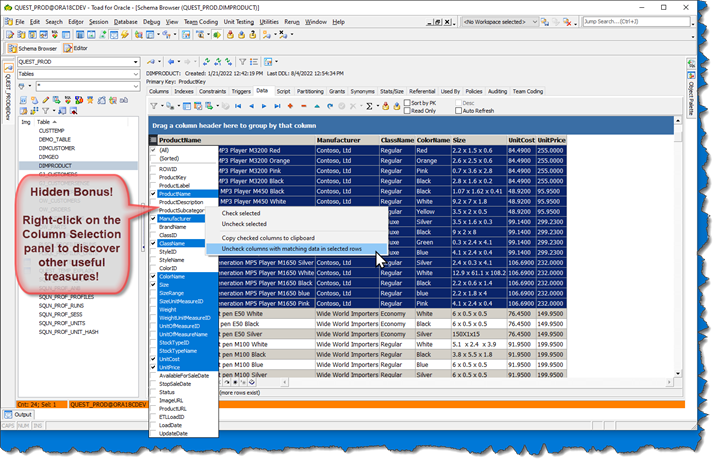This screenshot has height=466, width=720.
Task: Switch to the Editor window tab
Action: point(76,48)
